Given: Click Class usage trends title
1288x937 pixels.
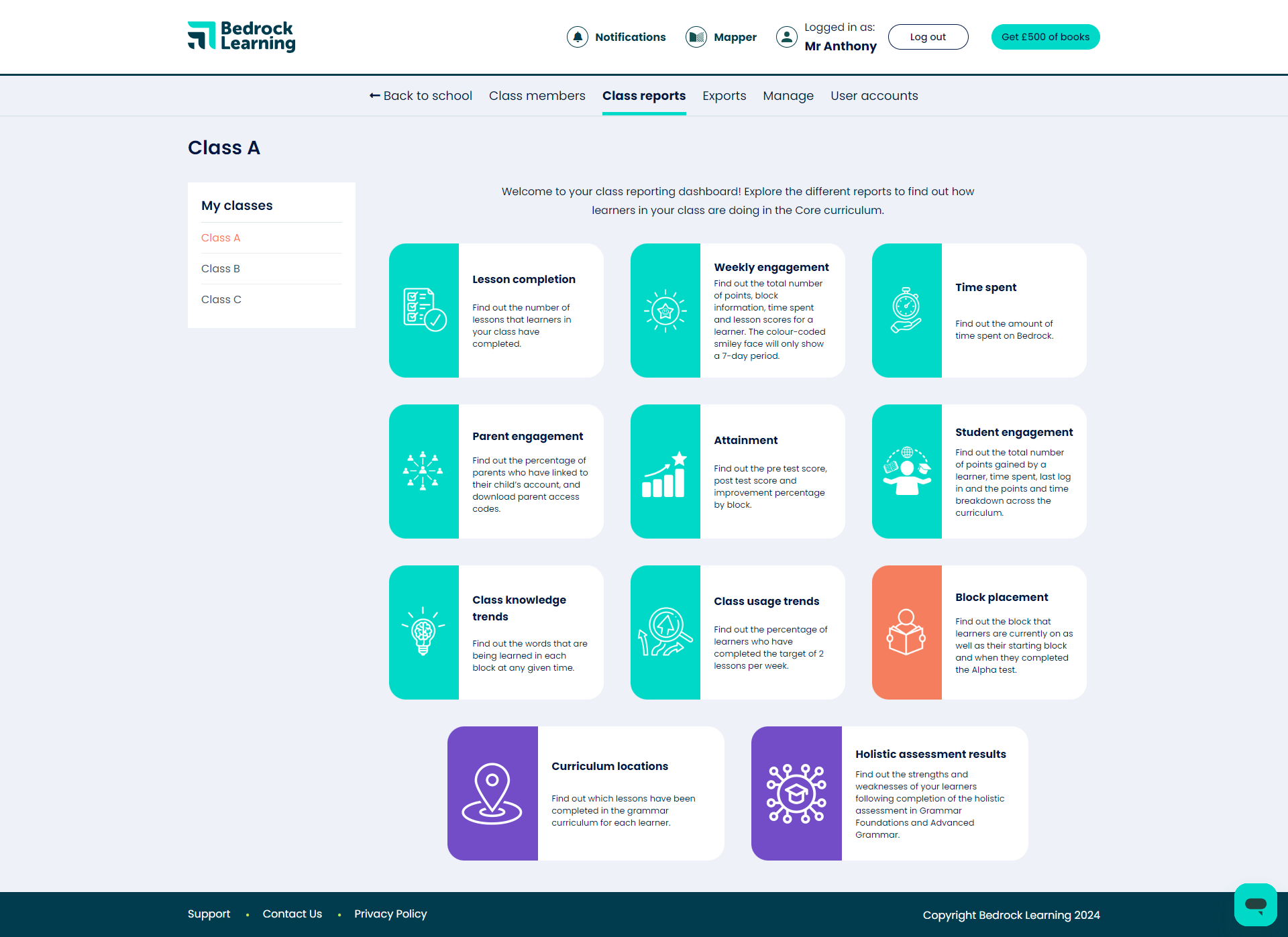Looking at the screenshot, I should [x=767, y=601].
